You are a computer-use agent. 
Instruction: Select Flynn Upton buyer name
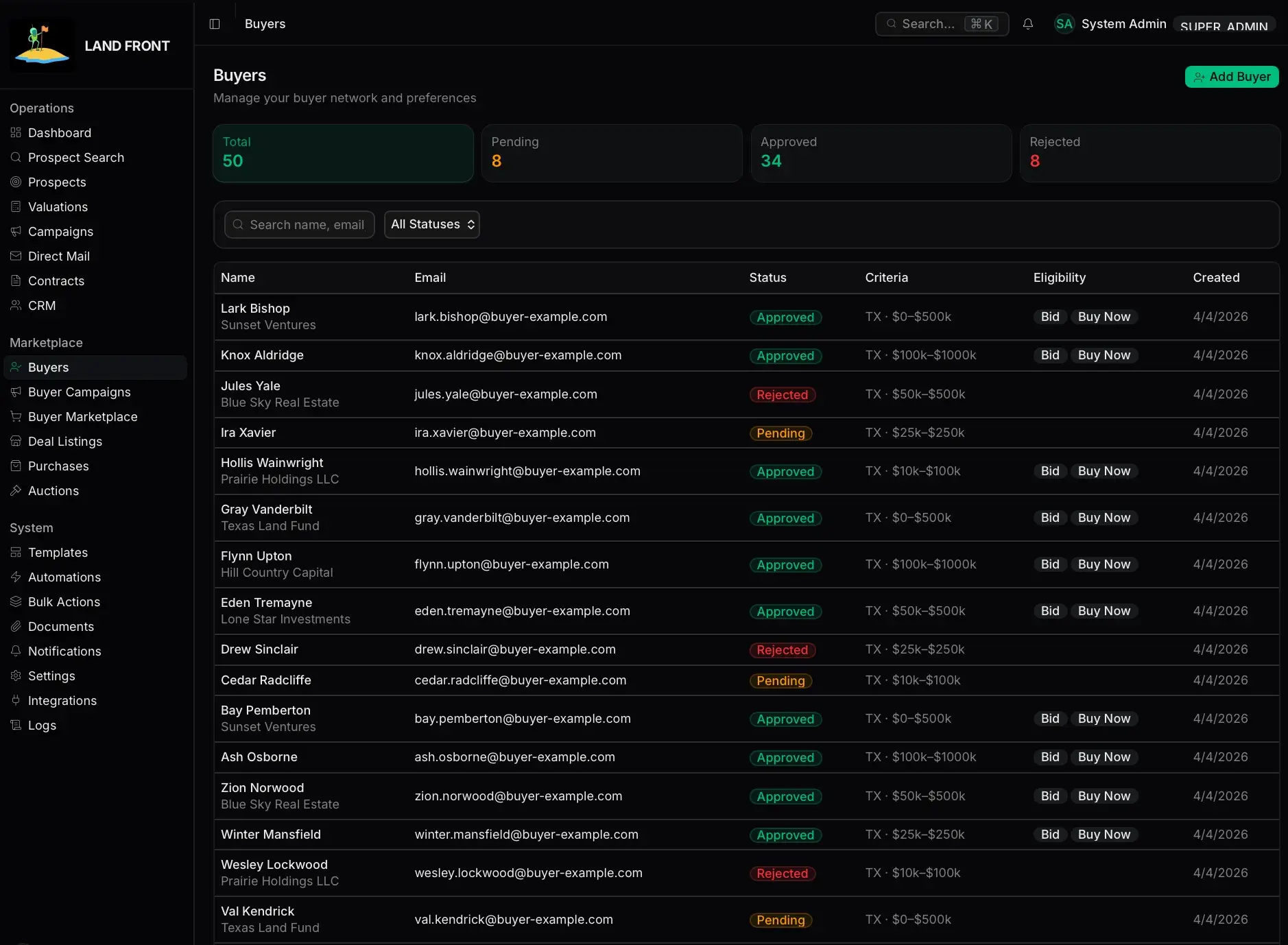point(257,556)
